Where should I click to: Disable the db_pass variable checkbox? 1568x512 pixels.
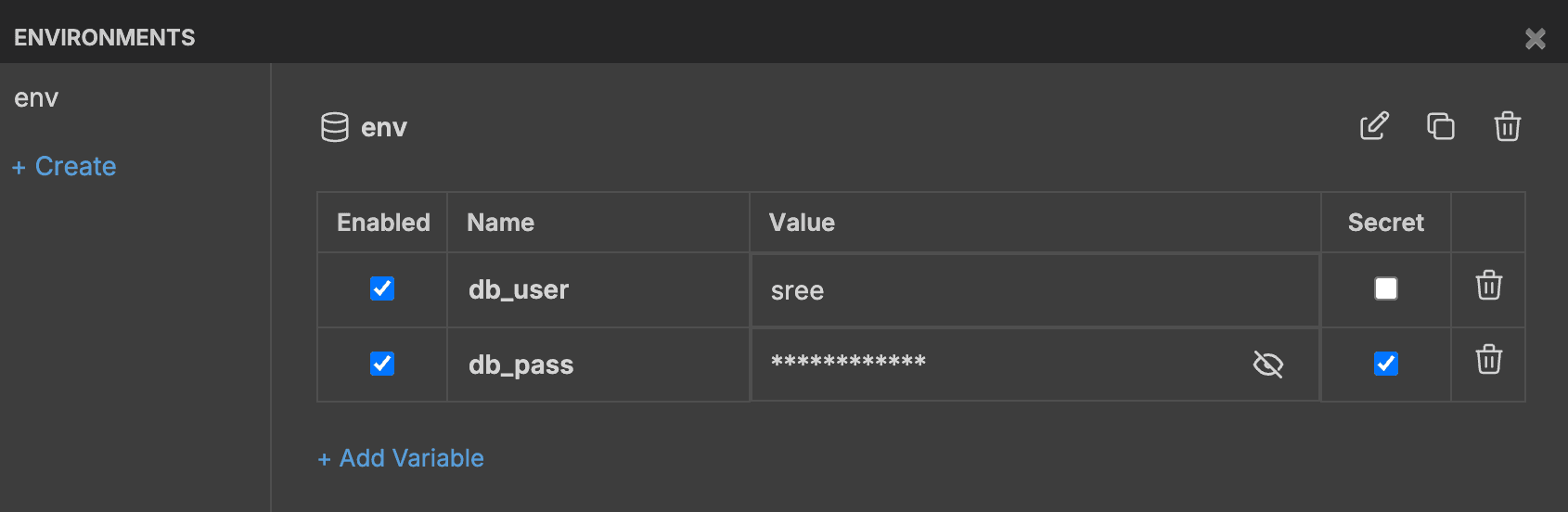click(x=382, y=364)
